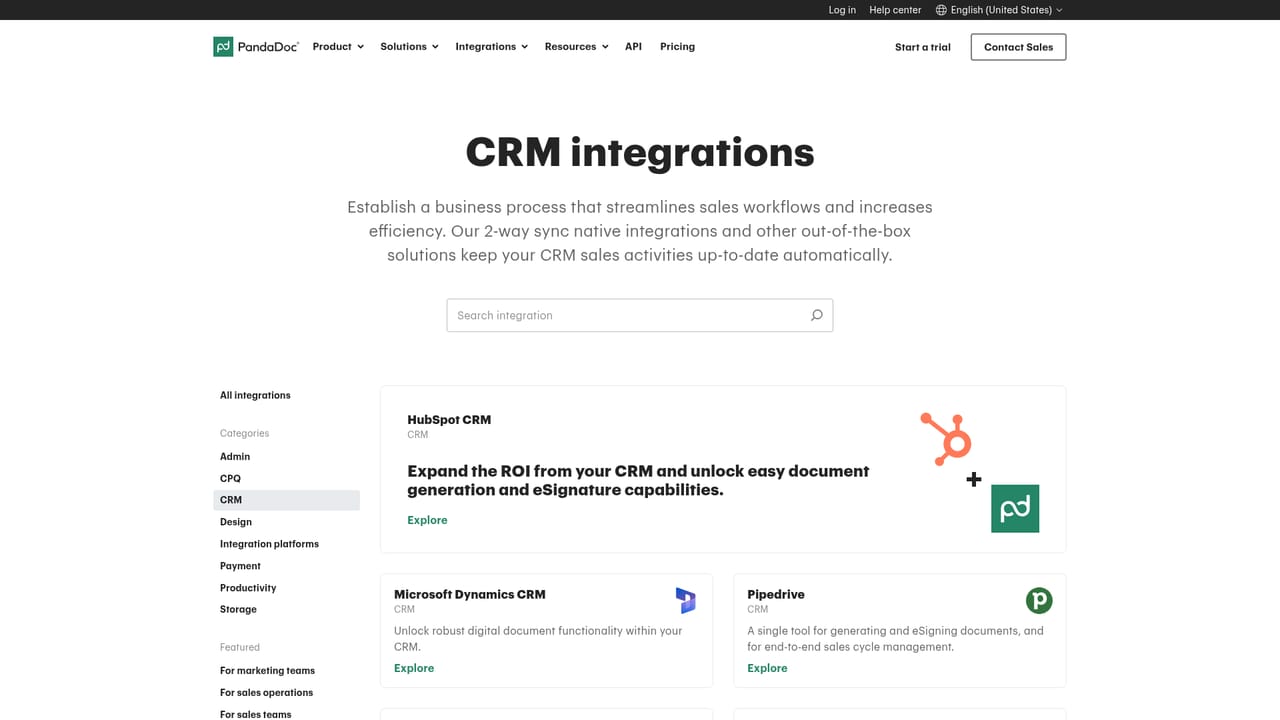Click the HubSpot sprocket logo
The image size is (1280, 720).
946,438
